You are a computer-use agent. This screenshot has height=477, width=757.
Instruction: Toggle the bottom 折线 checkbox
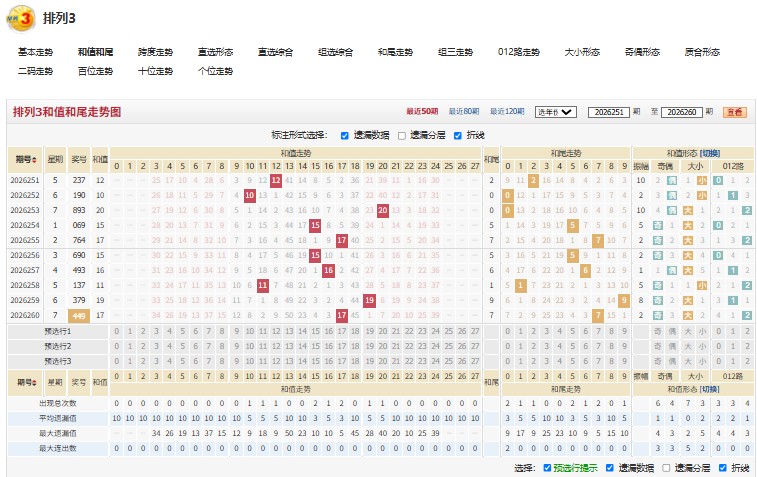pos(722,468)
